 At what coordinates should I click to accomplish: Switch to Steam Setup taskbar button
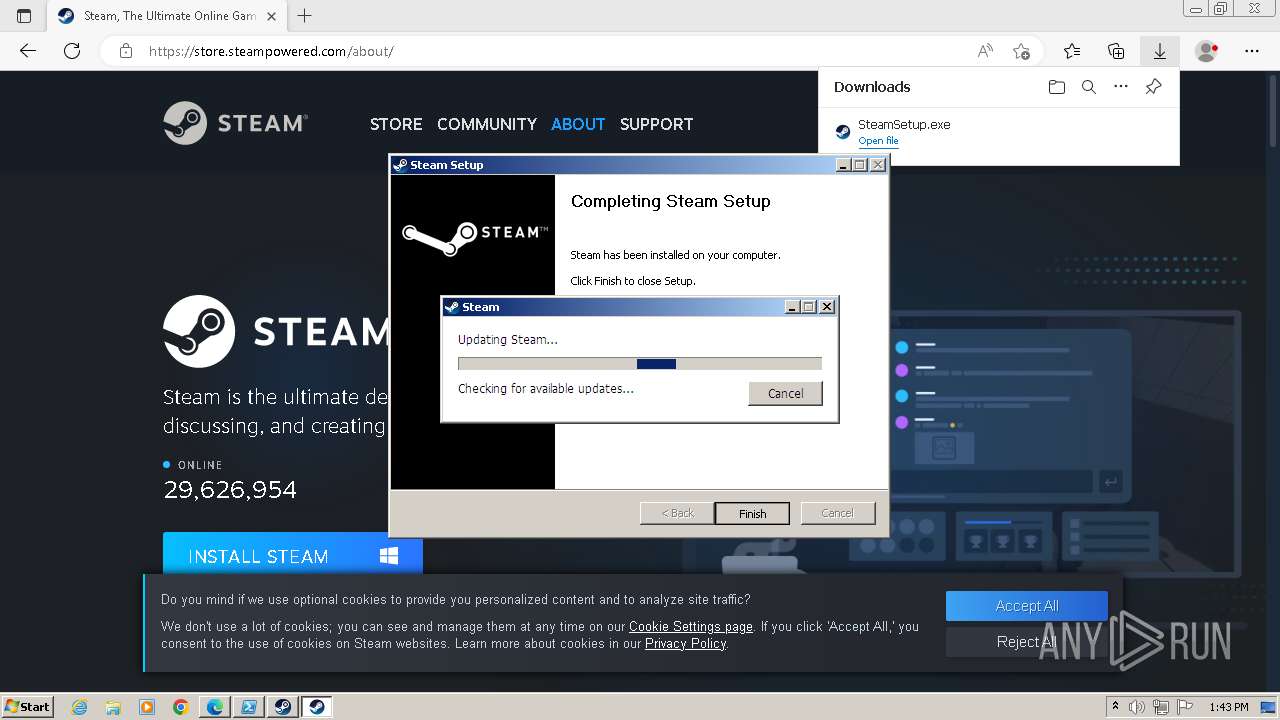[283, 707]
